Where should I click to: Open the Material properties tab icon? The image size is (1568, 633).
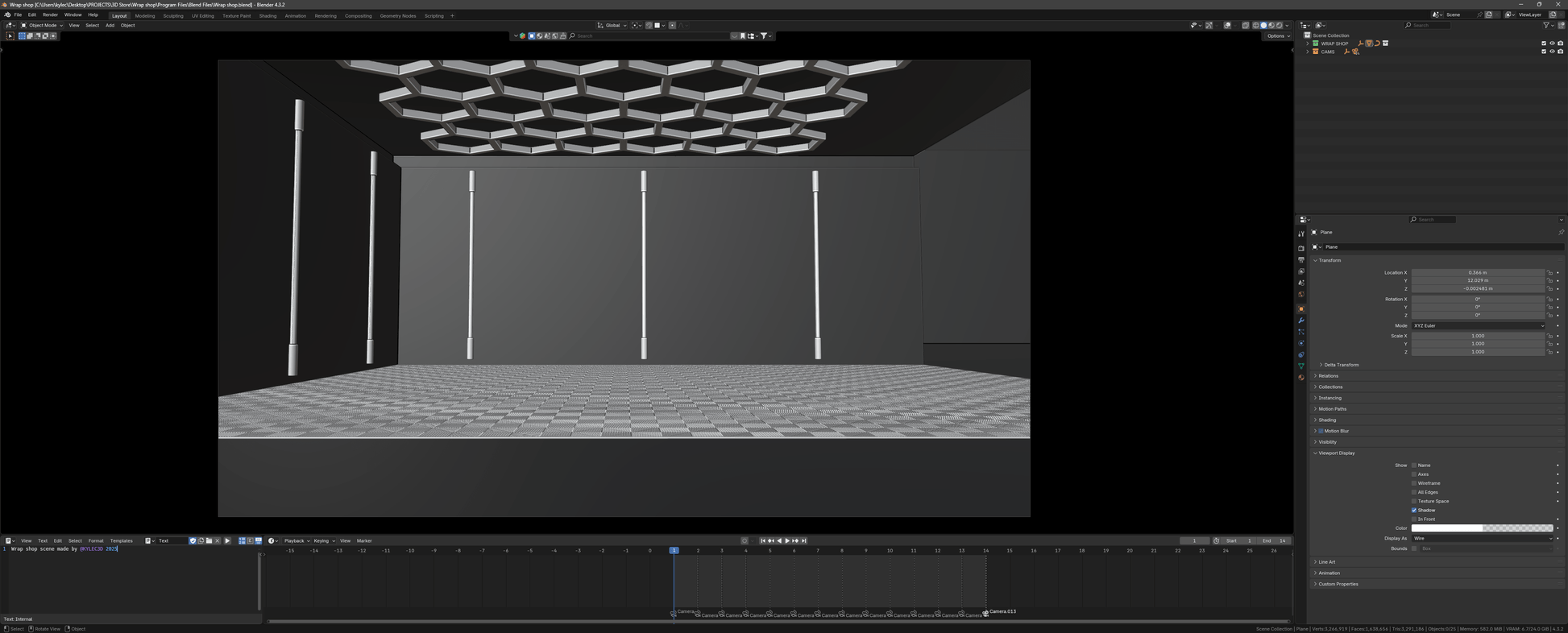(x=1301, y=378)
